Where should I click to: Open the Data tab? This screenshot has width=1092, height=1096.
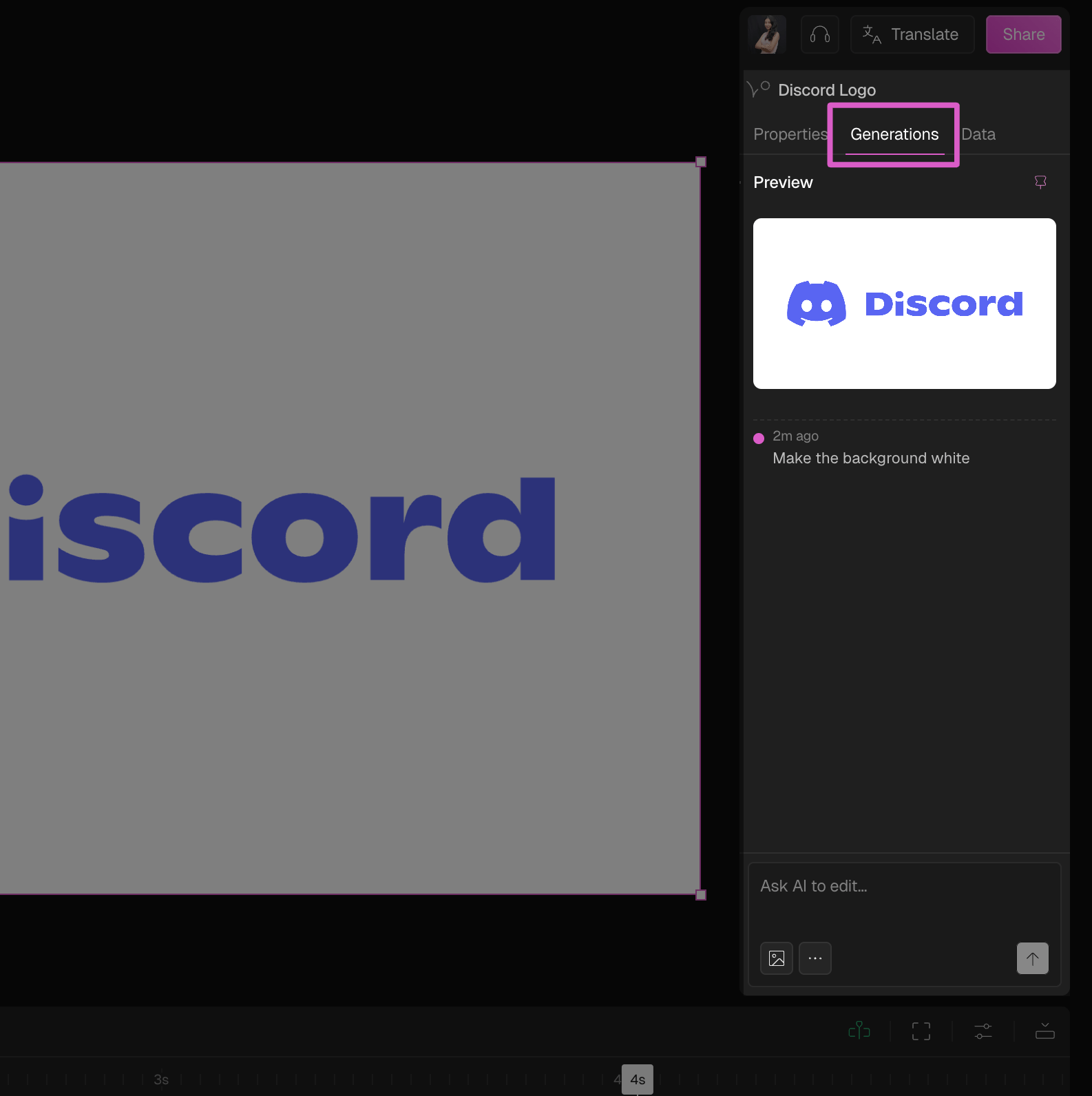[978, 134]
